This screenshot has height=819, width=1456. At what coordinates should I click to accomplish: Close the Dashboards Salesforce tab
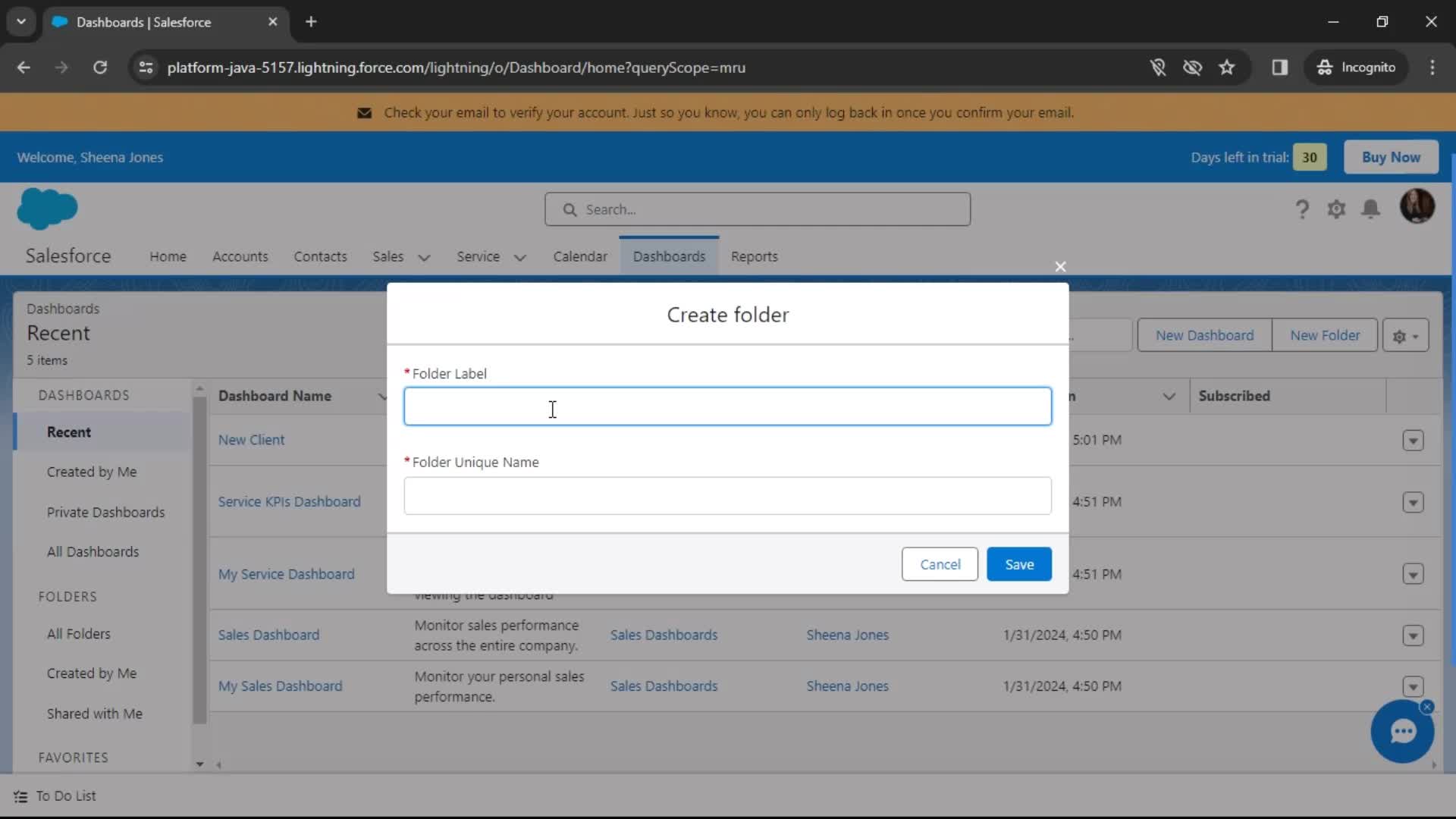tap(273, 22)
